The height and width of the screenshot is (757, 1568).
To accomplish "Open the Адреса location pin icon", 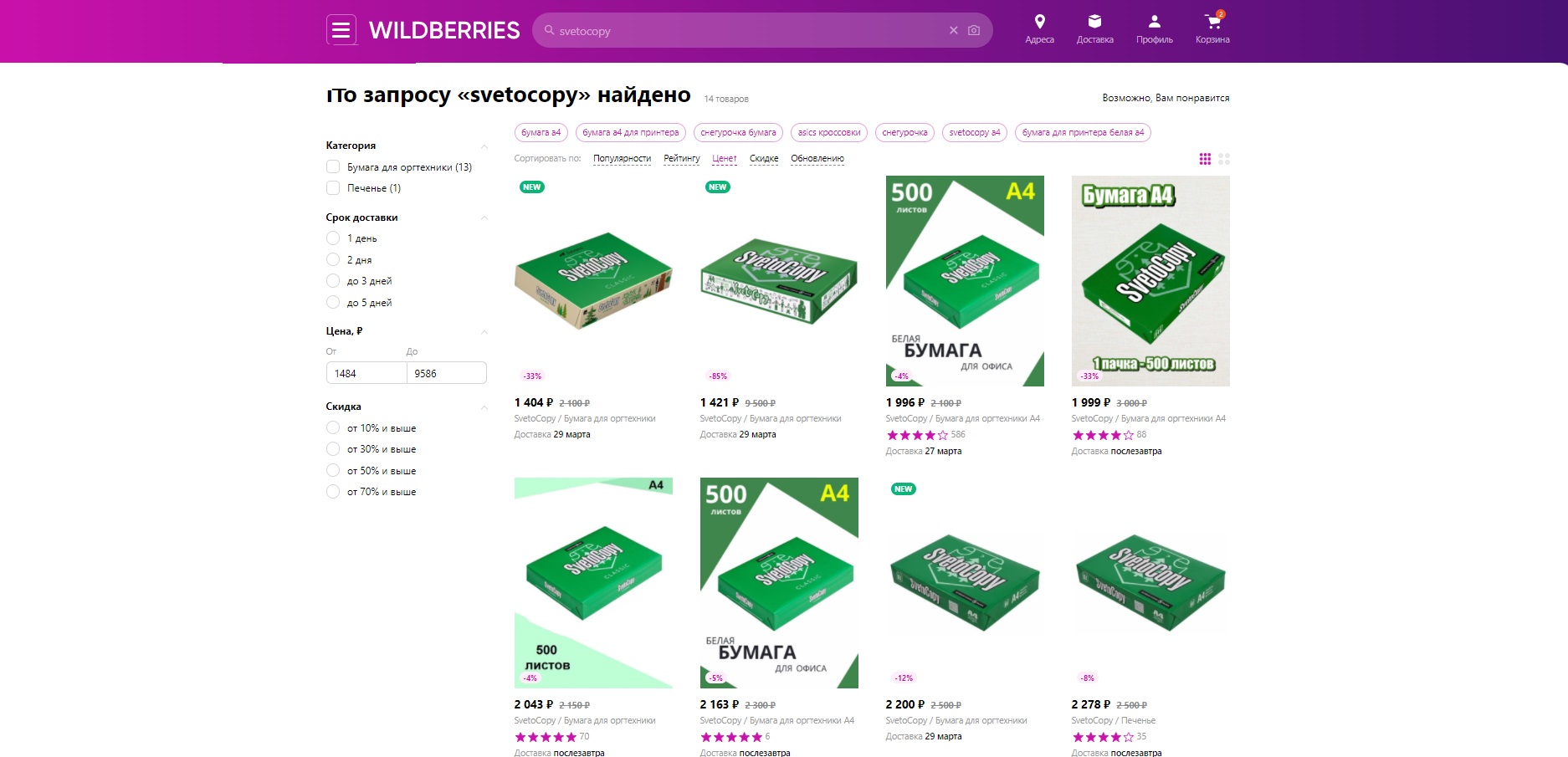I will [1039, 23].
